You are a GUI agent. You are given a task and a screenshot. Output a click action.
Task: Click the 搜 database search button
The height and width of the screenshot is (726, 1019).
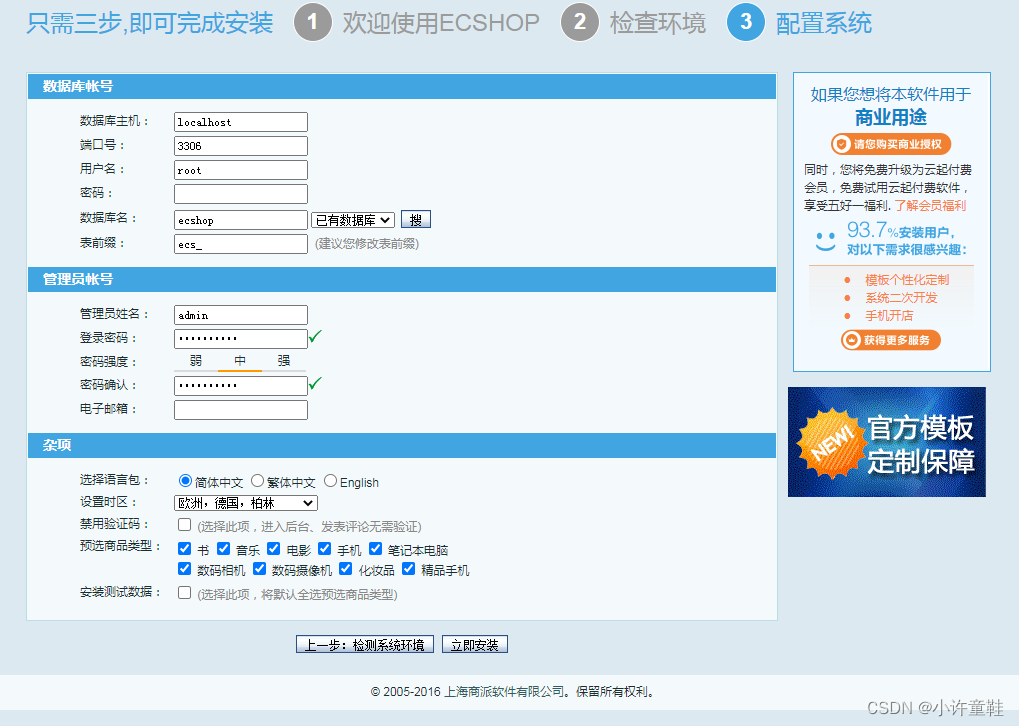415,219
